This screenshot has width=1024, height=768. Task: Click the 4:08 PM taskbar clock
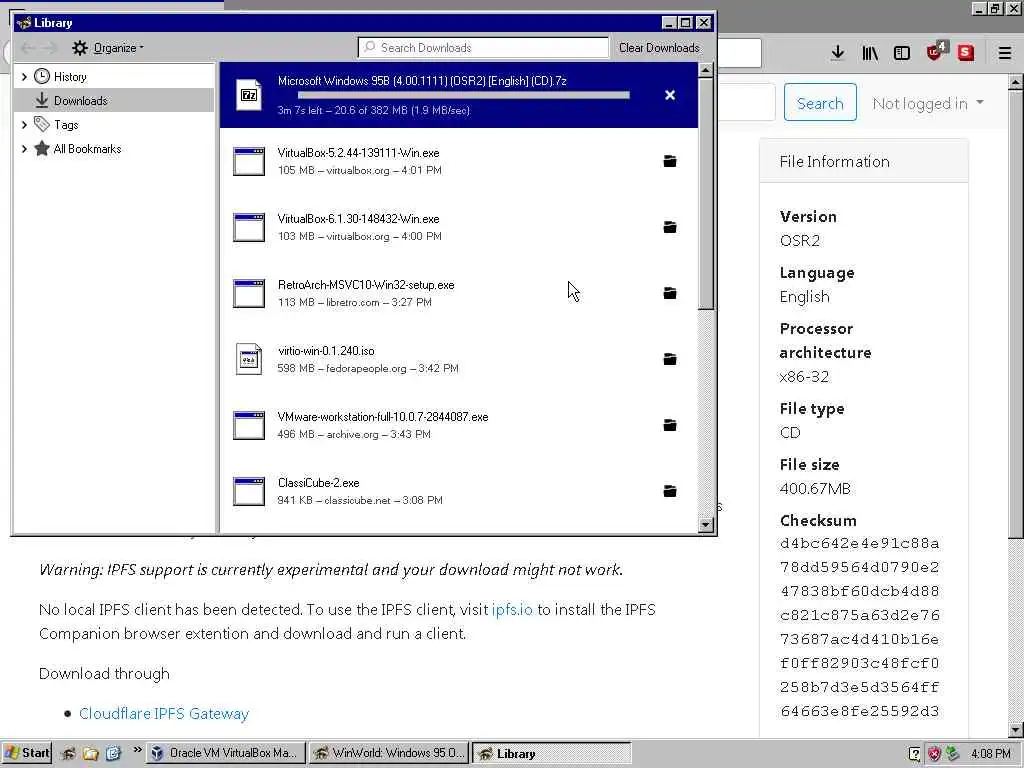(x=991, y=754)
